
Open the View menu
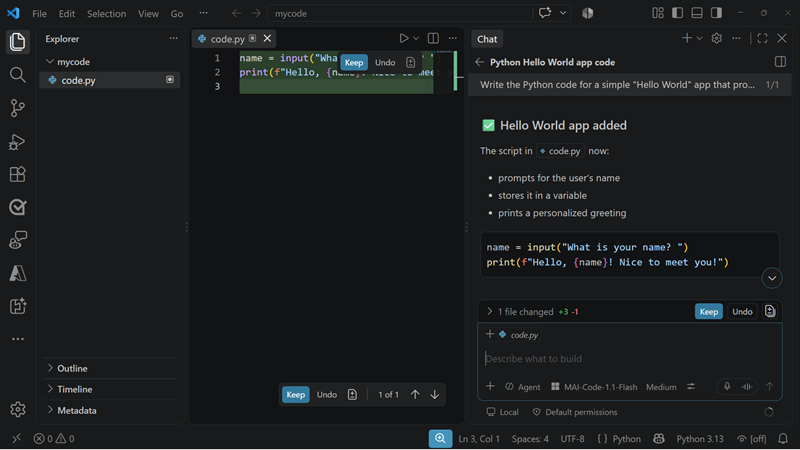(x=148, y=13)
